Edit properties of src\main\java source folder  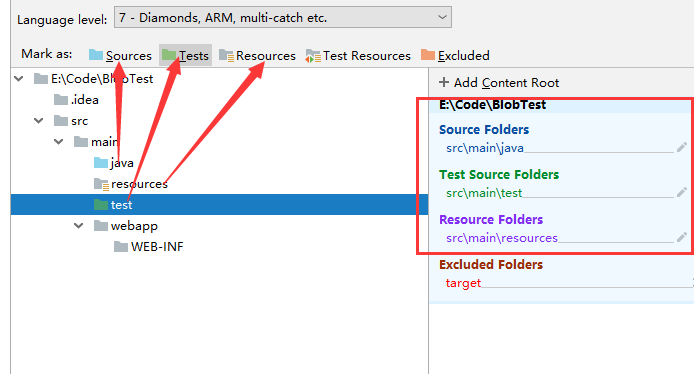pos(682,147)
